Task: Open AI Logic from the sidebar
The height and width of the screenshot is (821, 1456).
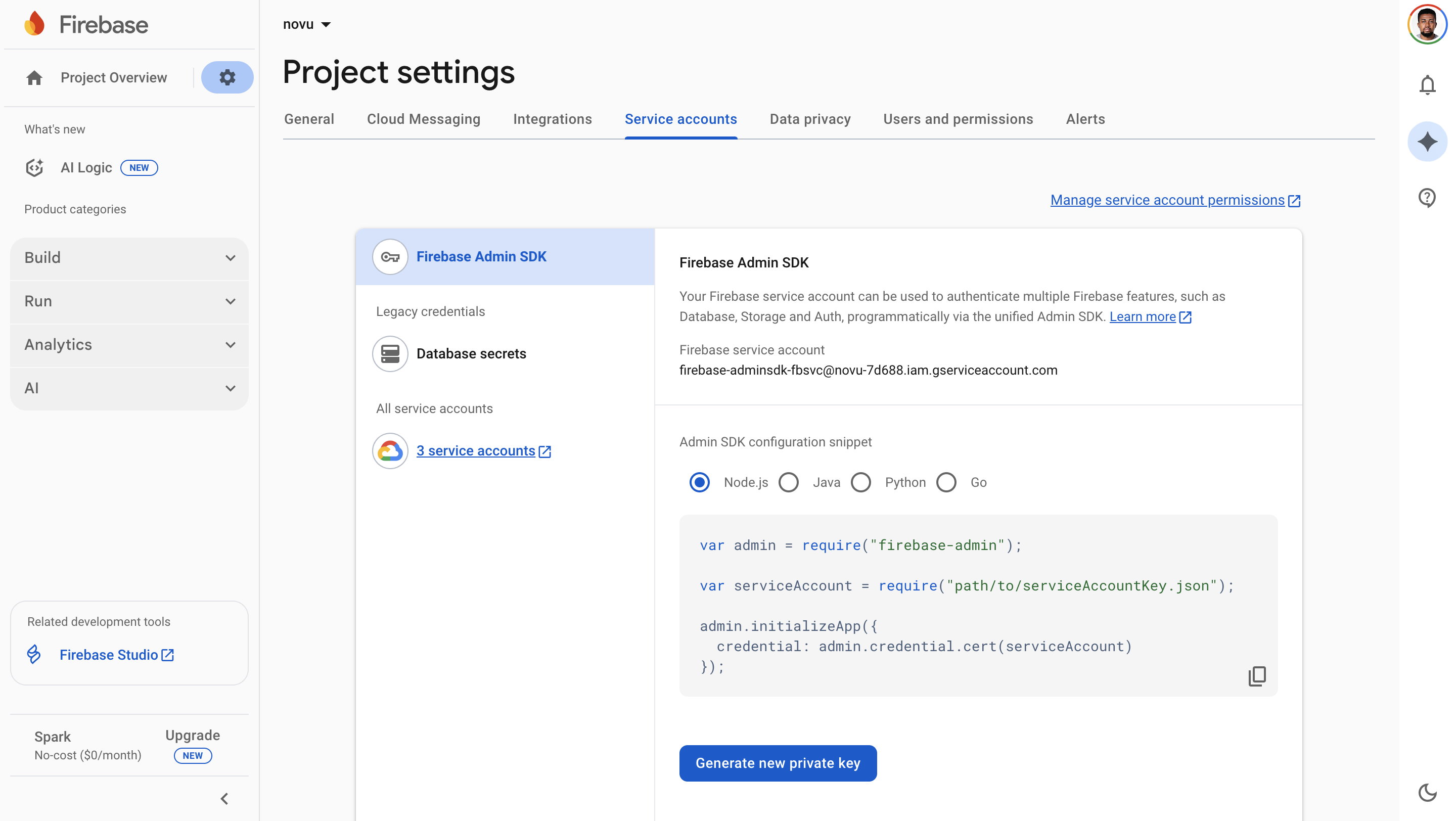Action: [86, 167]
